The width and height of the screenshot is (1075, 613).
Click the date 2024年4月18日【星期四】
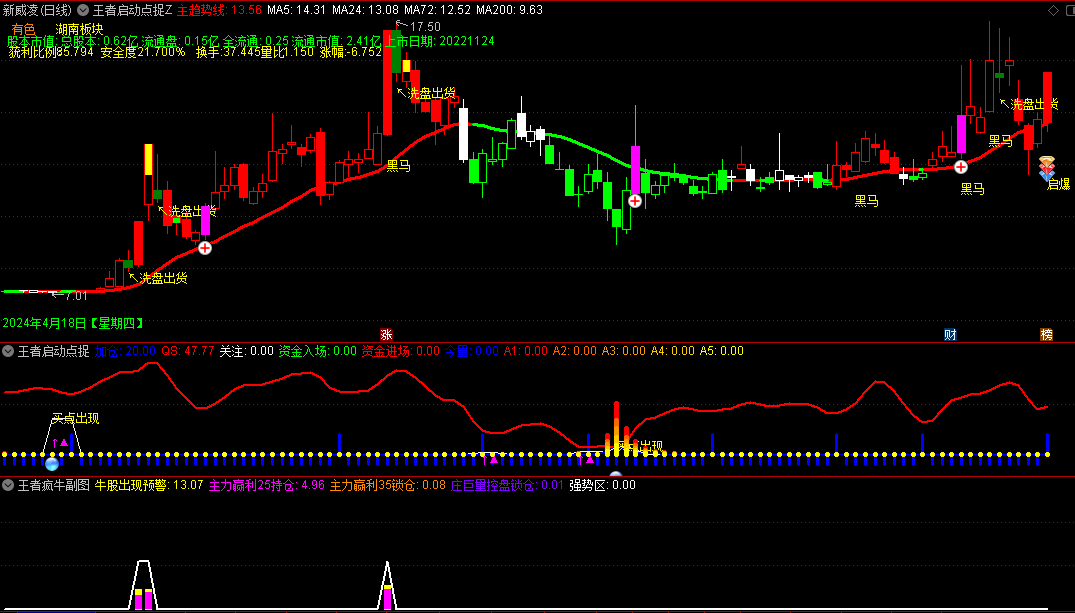coord(73,323)
